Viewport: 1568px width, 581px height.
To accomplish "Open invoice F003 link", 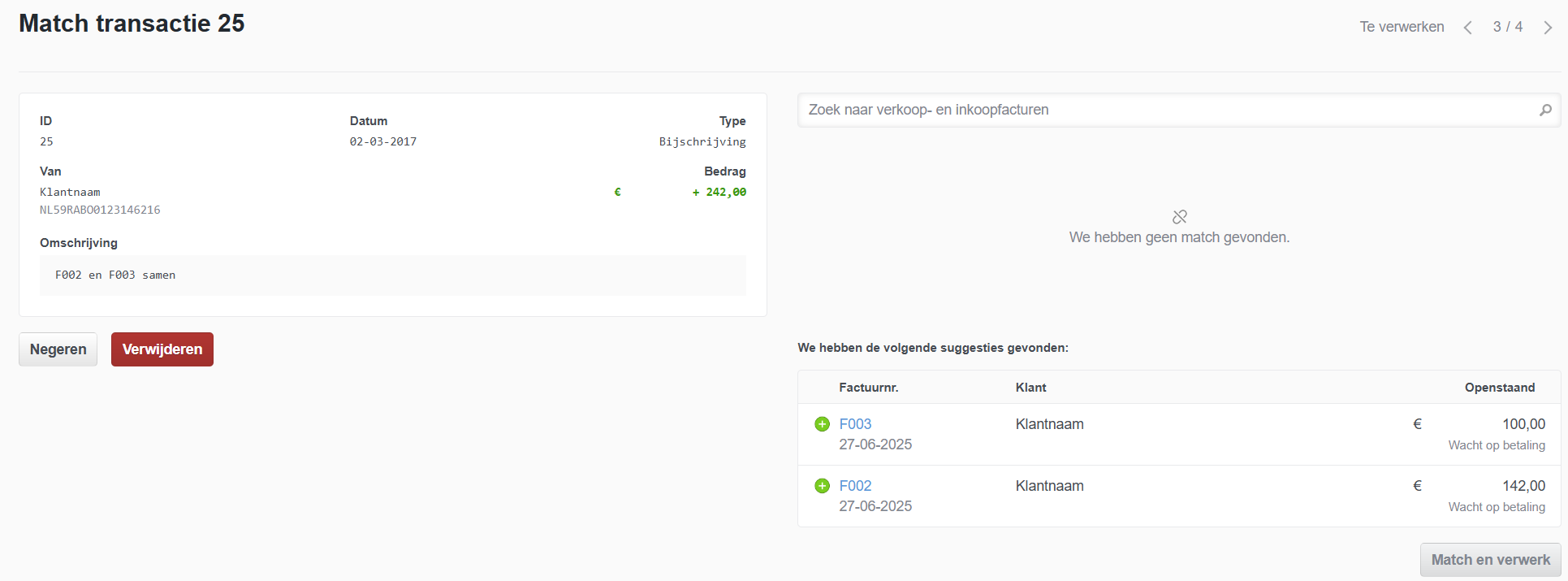I will (855, 424).
